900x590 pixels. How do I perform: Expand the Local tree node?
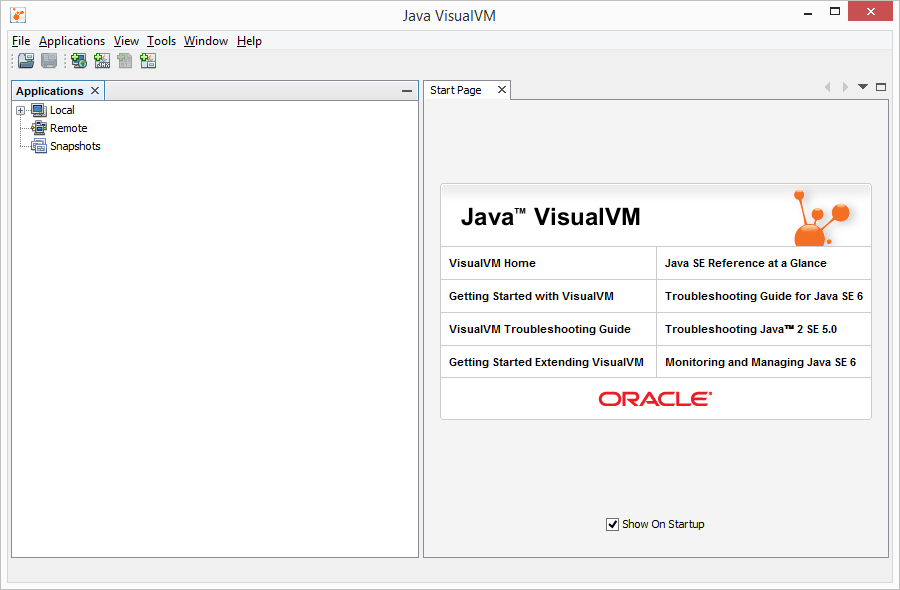point(21,110)
